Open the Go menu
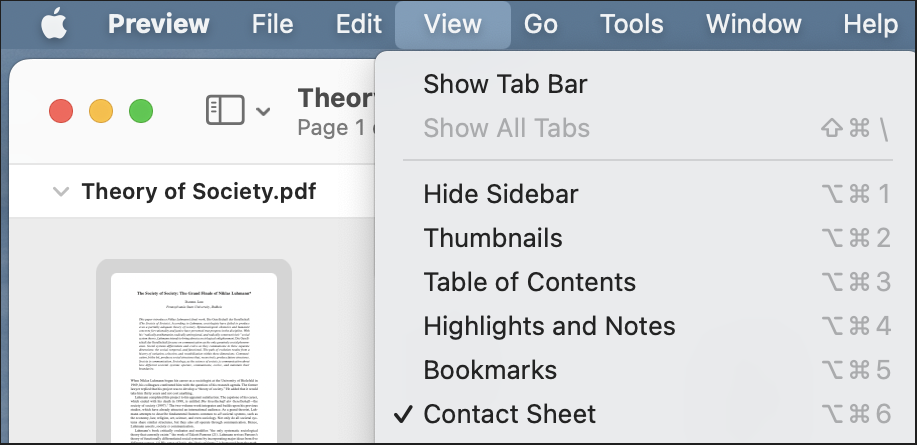Image resolution: width=917 pixels, height=445 pixels. [540, 25]
